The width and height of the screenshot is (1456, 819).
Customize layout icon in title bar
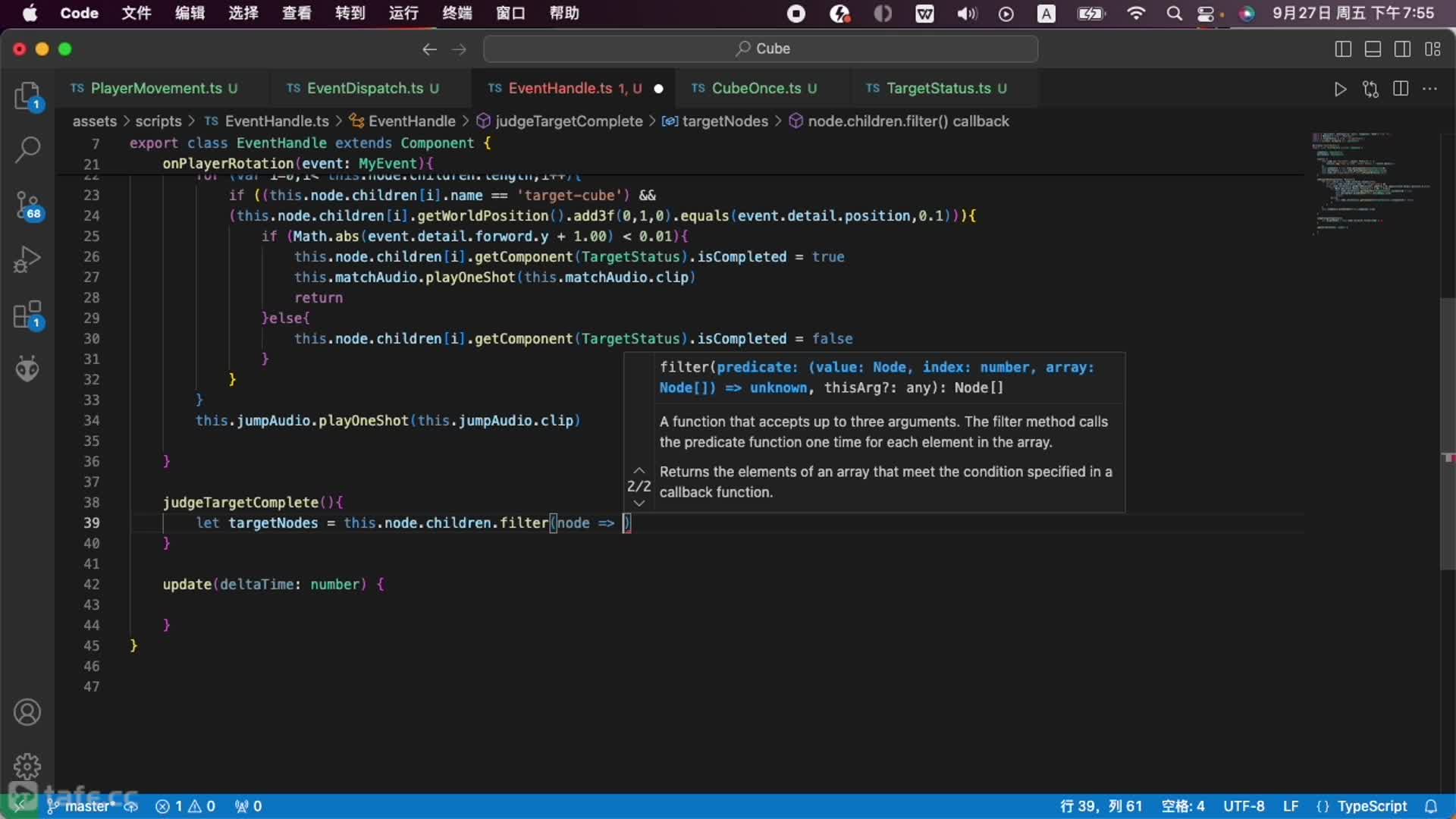(1432, 49)
